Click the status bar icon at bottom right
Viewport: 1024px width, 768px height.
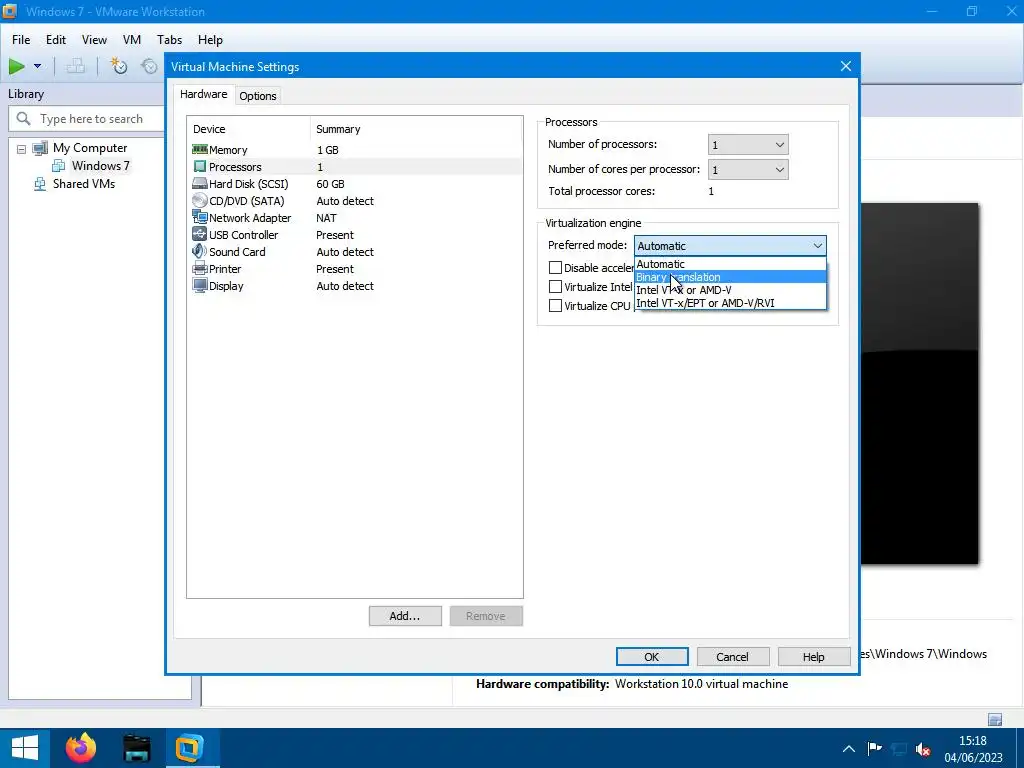[995, 720]
